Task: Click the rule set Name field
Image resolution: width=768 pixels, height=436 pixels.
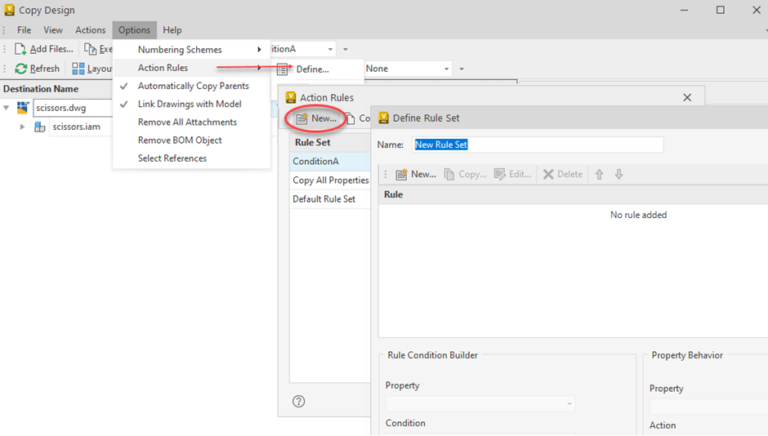Action: (538, 145)
